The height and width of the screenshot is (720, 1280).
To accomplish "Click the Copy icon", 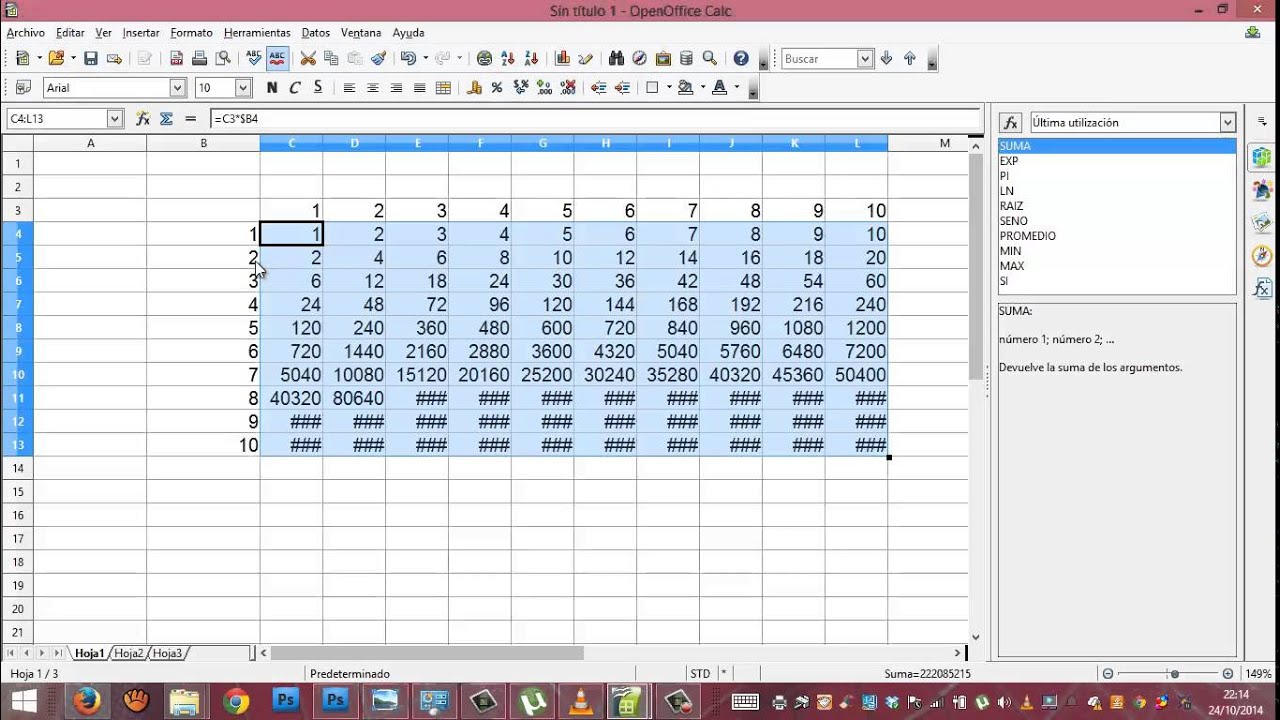I will pos(331,59).
